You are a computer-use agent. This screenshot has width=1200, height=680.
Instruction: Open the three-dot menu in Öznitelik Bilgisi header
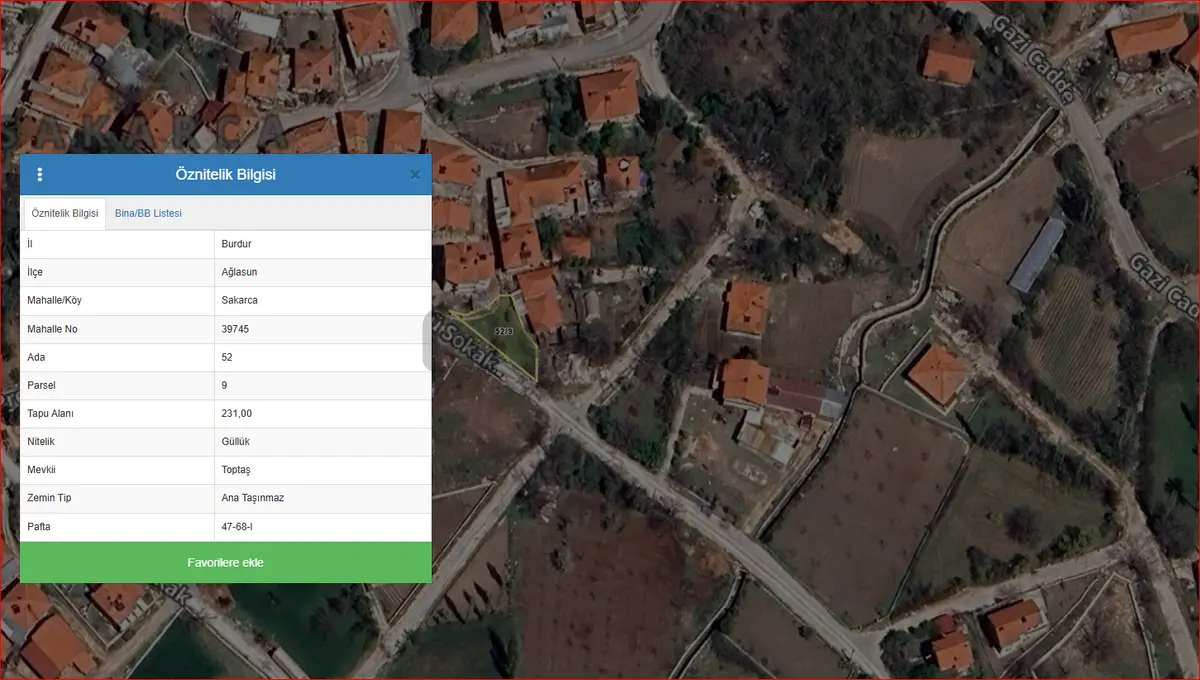[x=40, y=174]
